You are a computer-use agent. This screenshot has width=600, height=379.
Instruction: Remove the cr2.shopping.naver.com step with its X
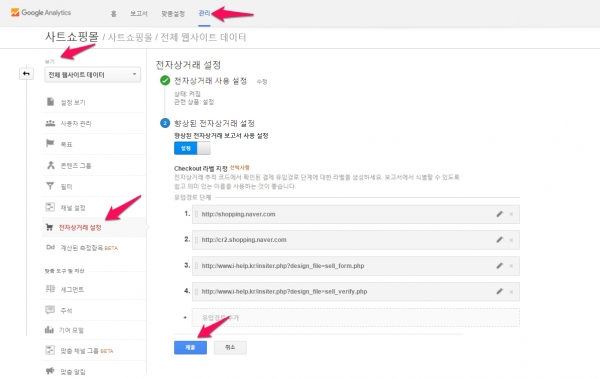(511, 240)
